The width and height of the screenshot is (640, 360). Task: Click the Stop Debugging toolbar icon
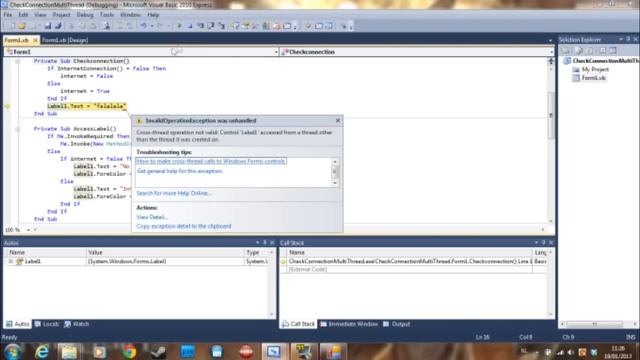pyautogui.click(x=190, y=26)
